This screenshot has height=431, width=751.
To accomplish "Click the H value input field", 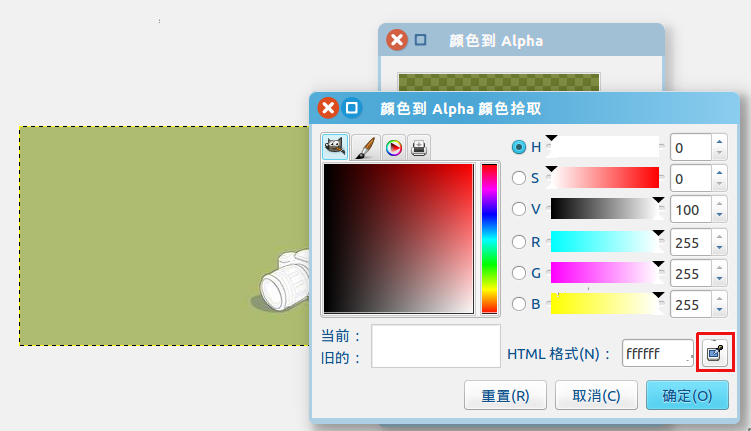I will (691, 147).
